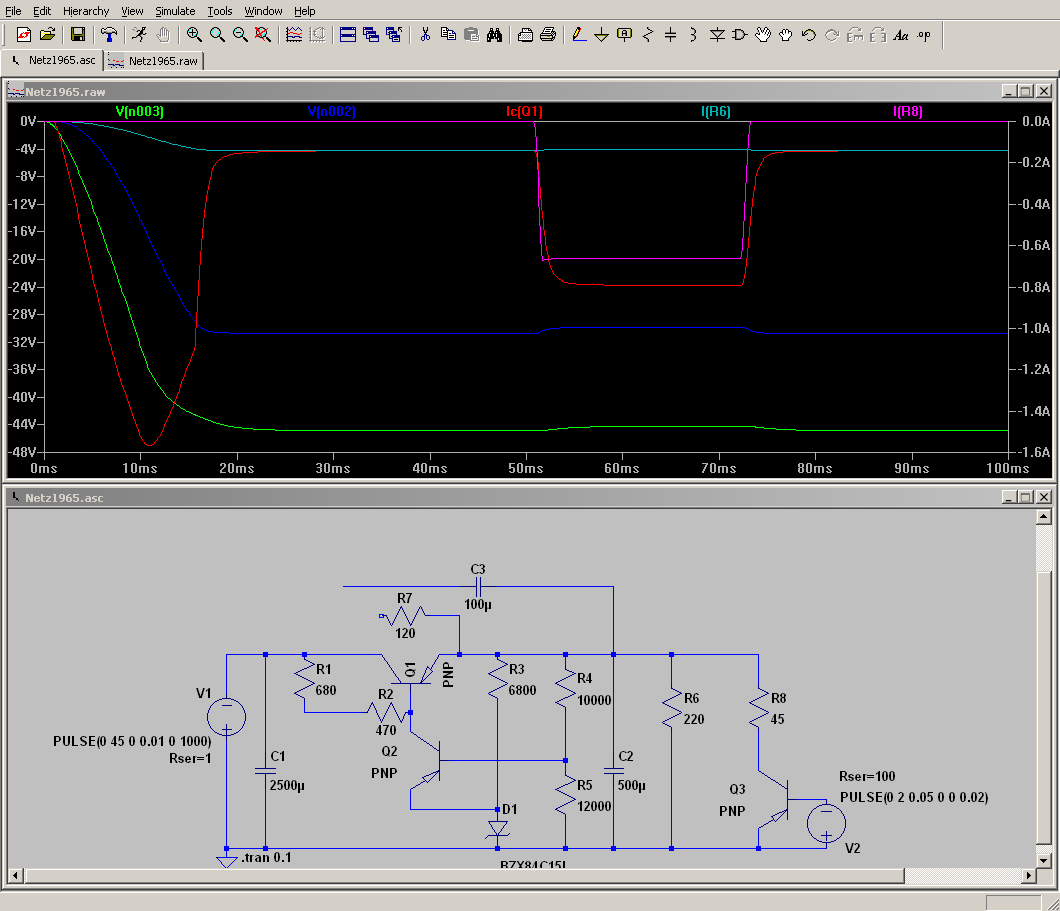This screenshot has width=1060, height=911.
Task: Switch to the Netz1965.raw tab
Action: (154, 61)
